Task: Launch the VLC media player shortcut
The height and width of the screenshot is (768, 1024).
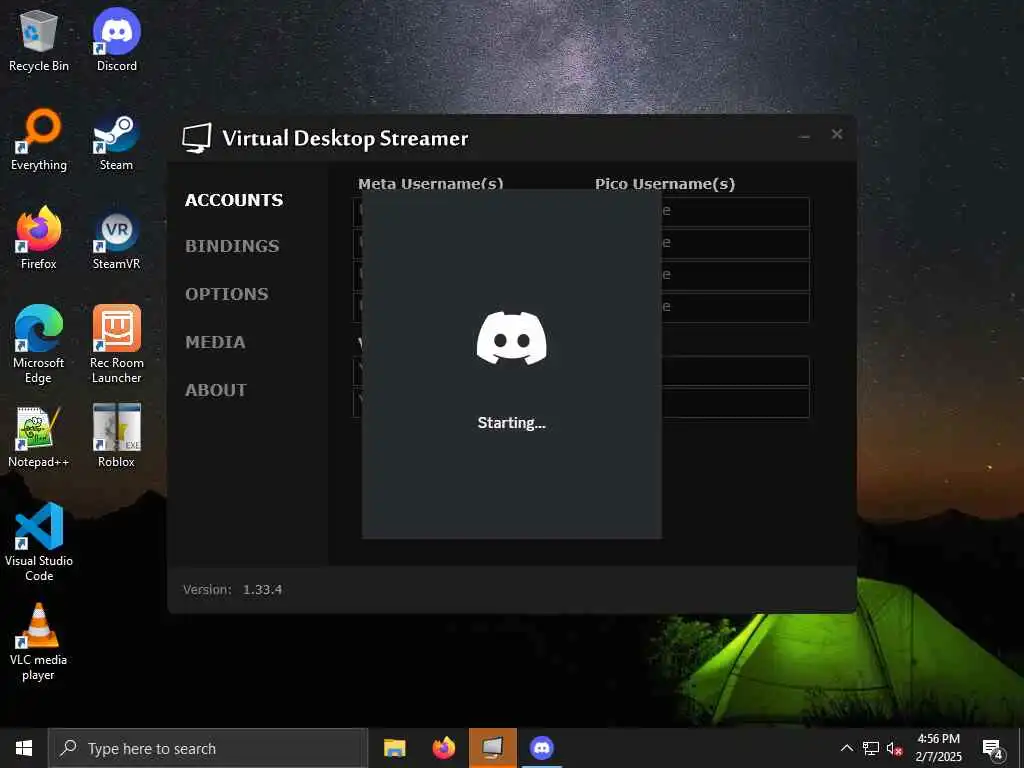Action: coord(39,643)
